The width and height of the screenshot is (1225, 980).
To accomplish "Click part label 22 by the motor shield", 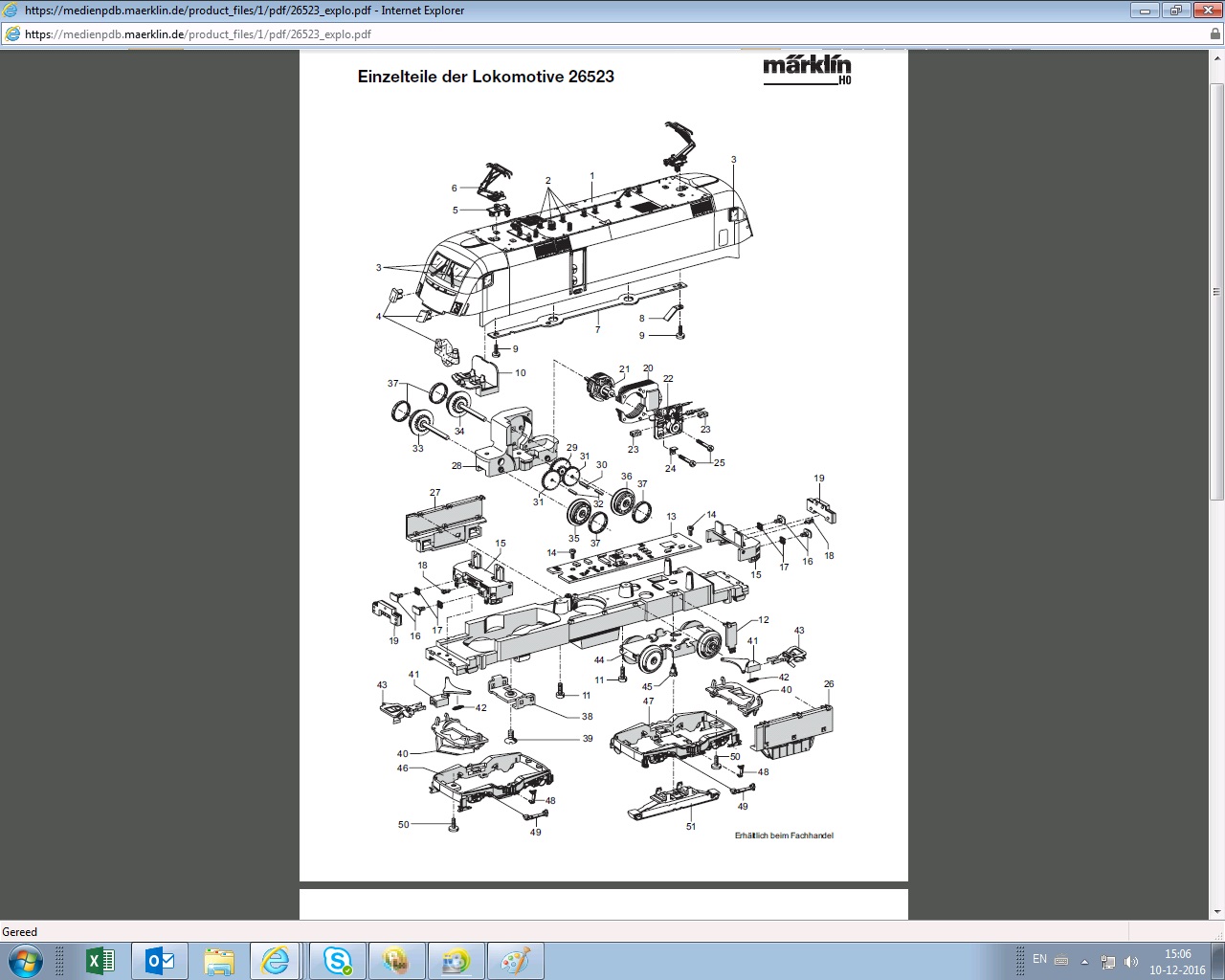I will tap(668, 379).
